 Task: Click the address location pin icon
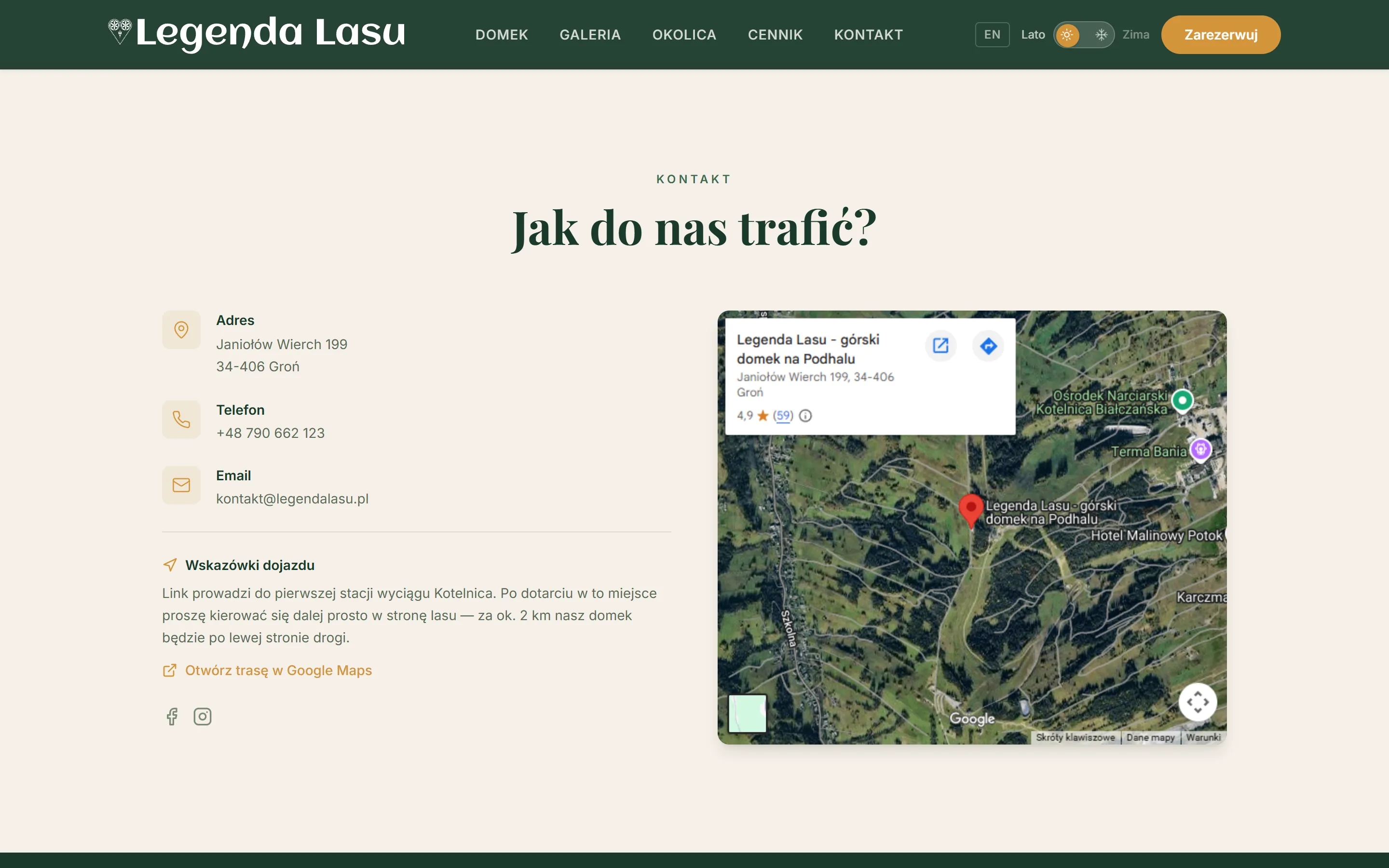[181, 329]
